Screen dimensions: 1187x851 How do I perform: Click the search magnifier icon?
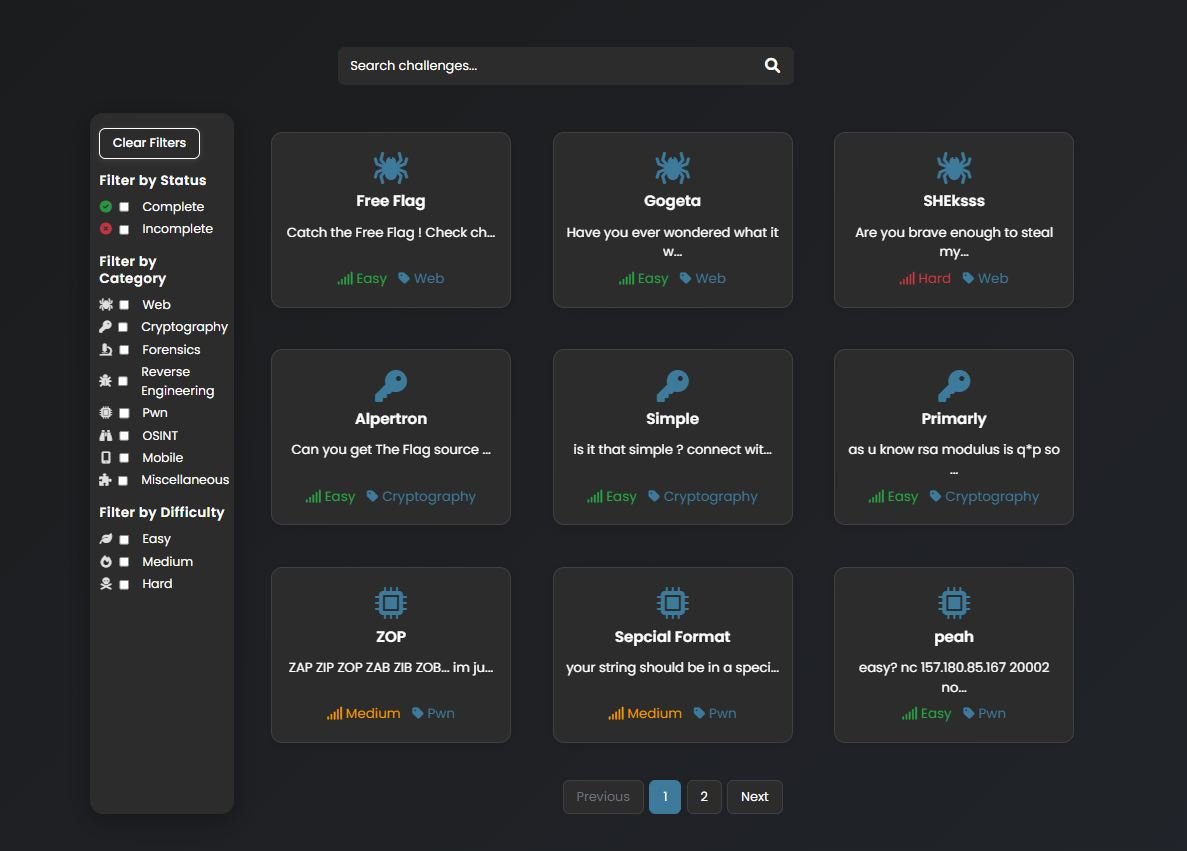click(x=772, y=65)
